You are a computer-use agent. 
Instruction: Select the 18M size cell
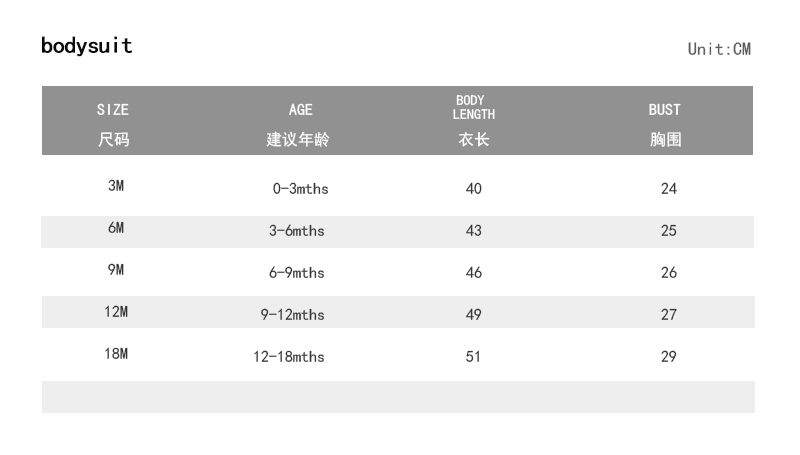(116, 354)
